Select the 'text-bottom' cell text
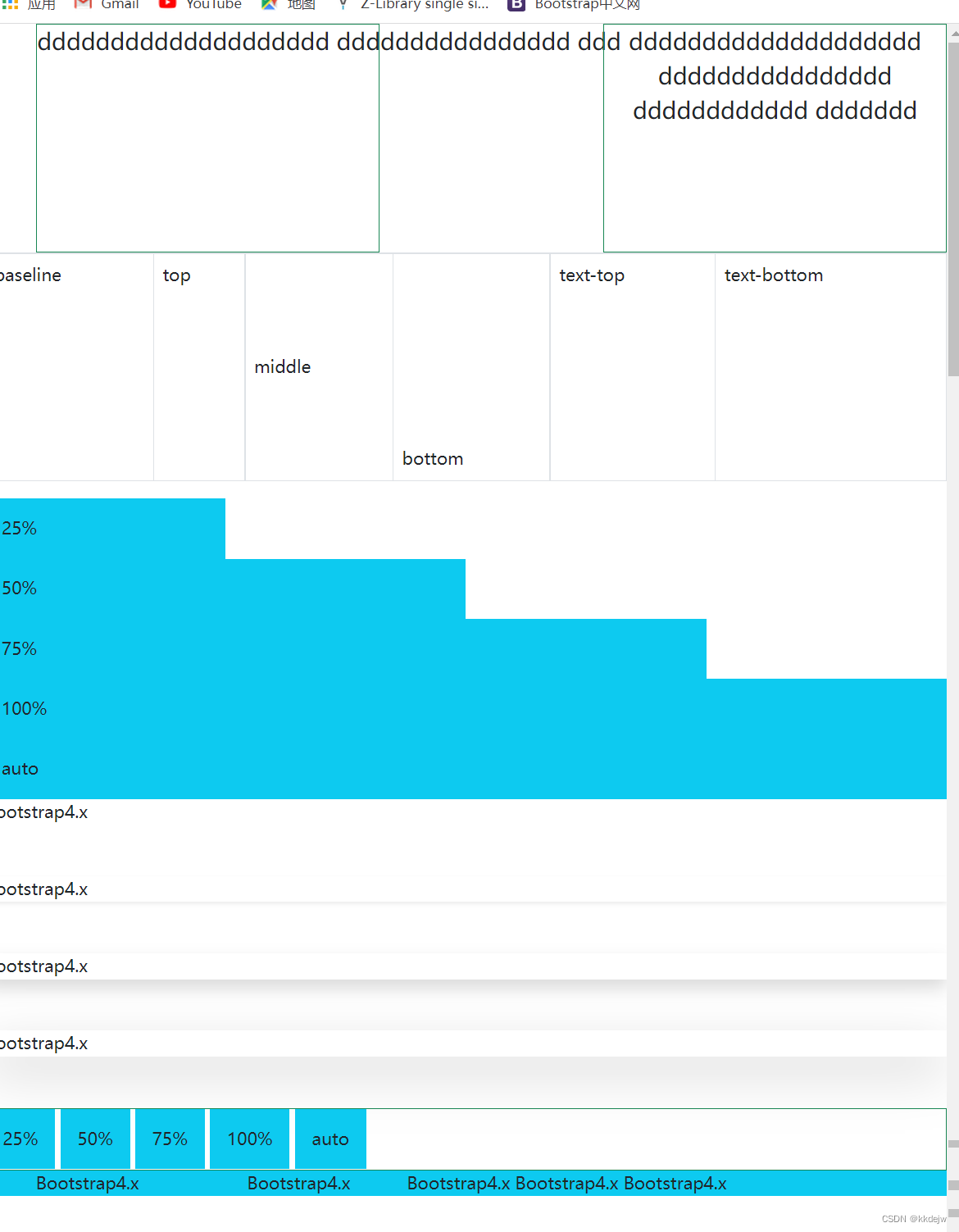The height and width of the screenshot is (1232, 959). point(774,275)
